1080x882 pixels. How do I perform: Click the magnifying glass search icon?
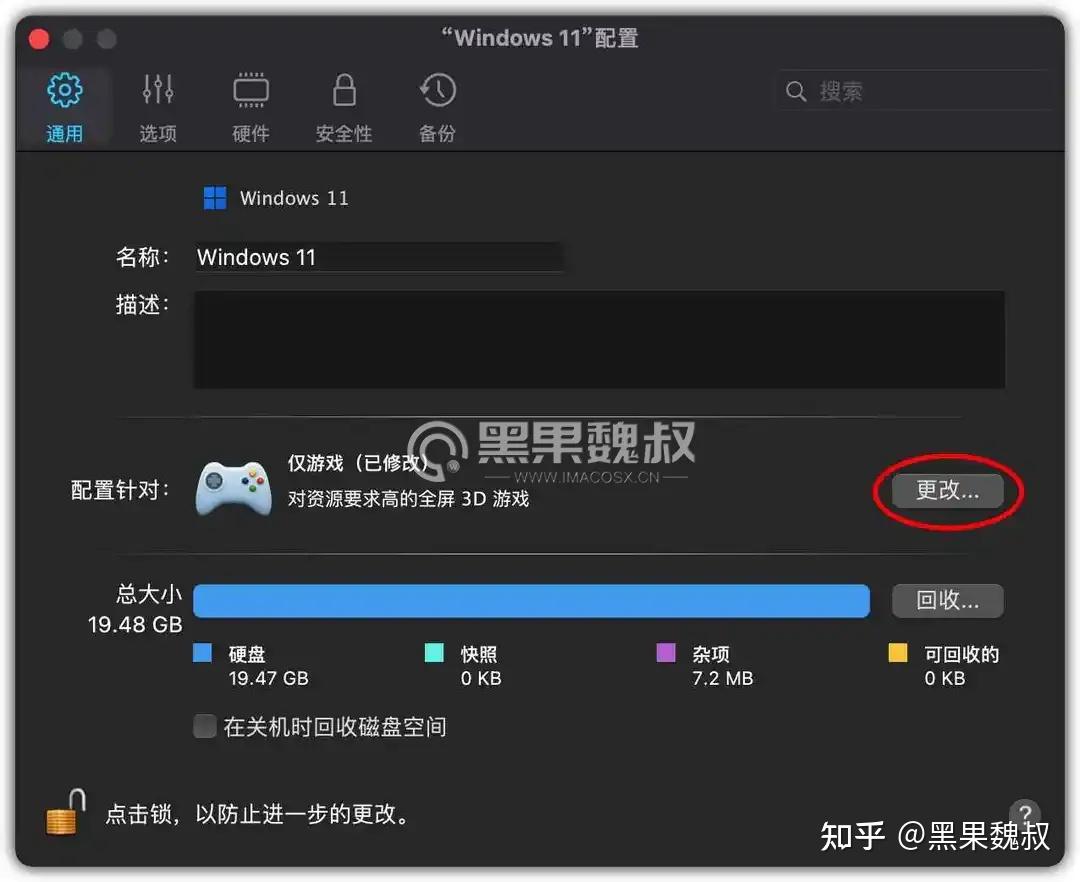(x=796, y=91)
